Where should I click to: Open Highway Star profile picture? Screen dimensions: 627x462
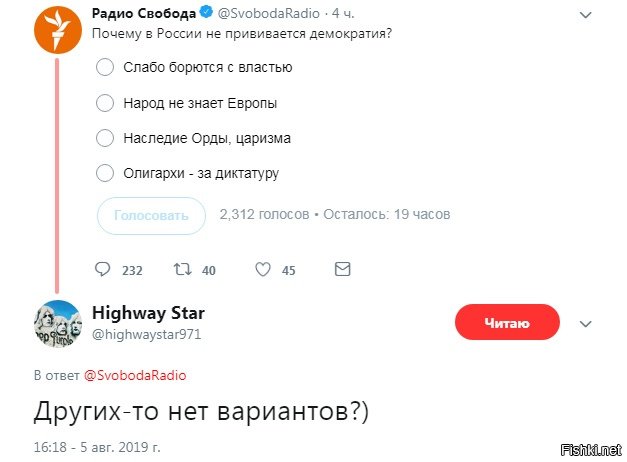coord(57,323)
